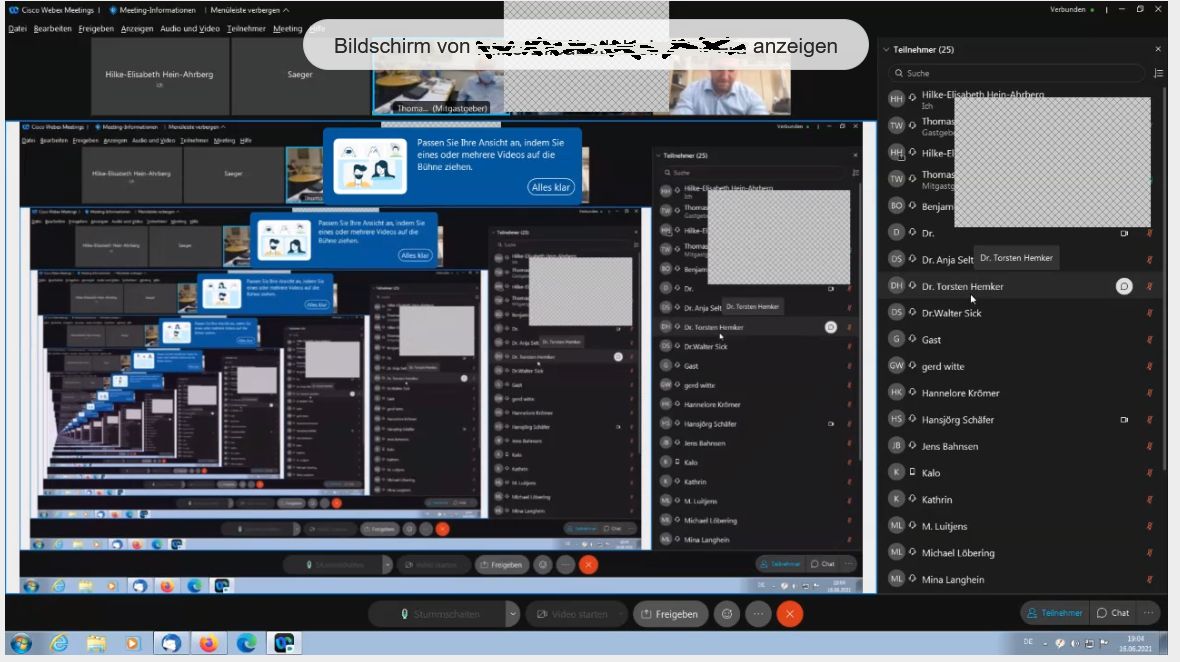The height and width of the screenshot is (662, 1180).
Task: Open the Anzeigen menu
Action: coord(136,29)
